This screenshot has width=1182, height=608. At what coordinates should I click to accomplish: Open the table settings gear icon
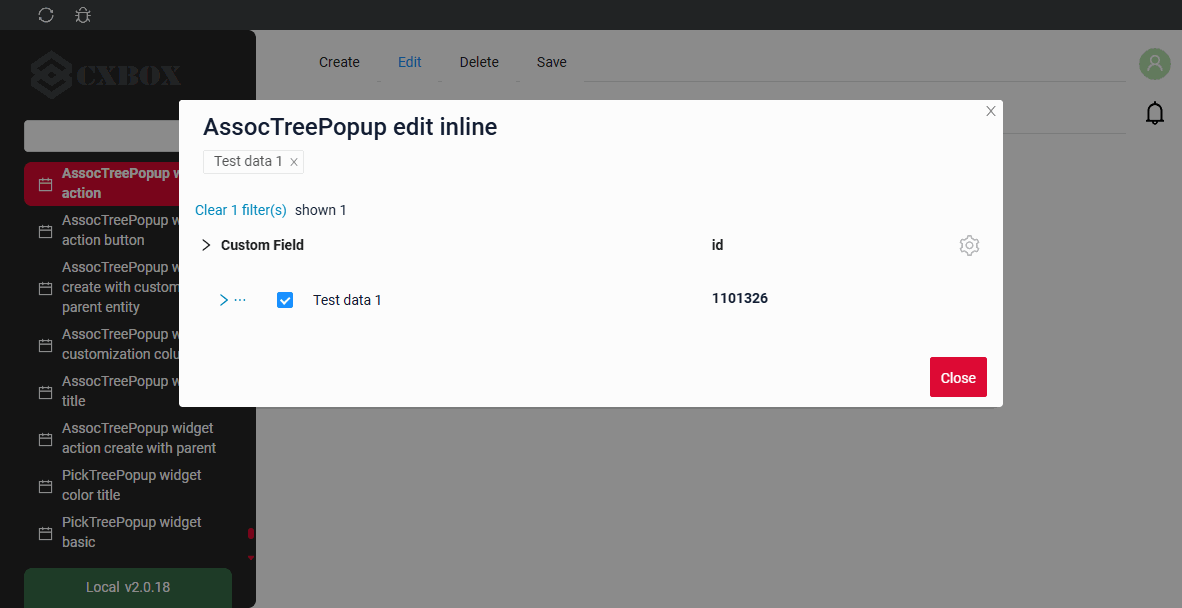969,246
